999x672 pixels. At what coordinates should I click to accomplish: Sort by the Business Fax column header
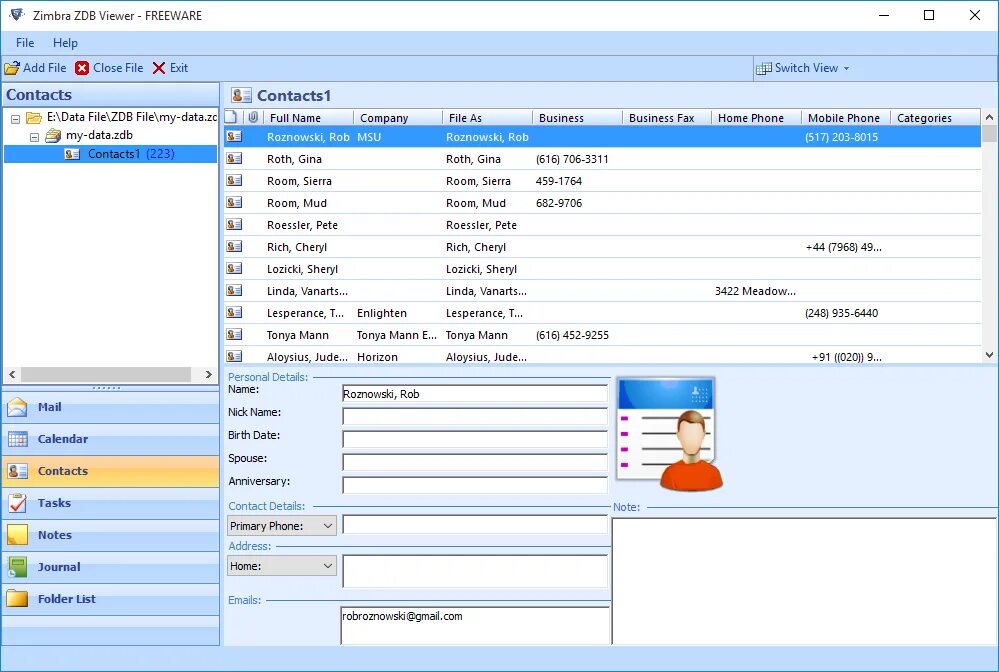(666, 118)
